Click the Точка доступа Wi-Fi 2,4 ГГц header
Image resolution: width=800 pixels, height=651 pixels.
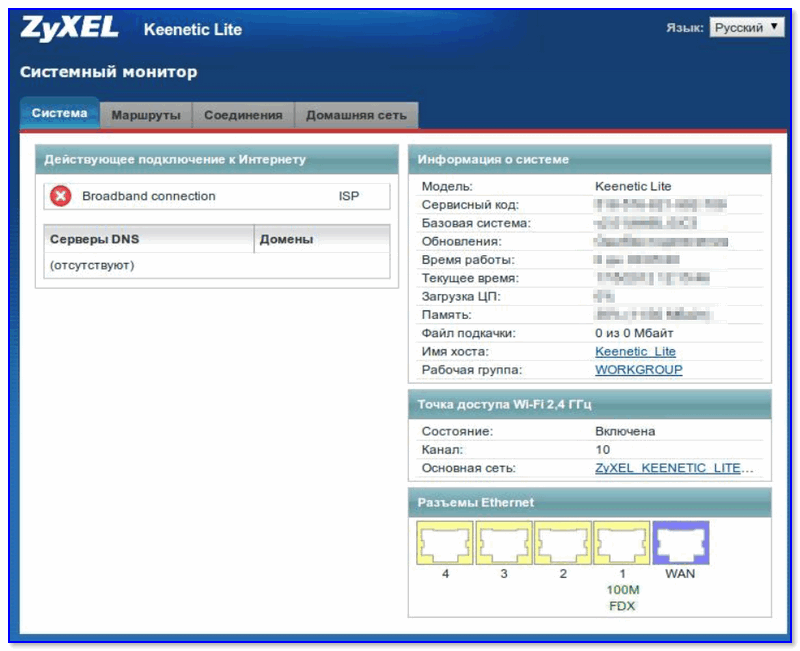point(590,405)
